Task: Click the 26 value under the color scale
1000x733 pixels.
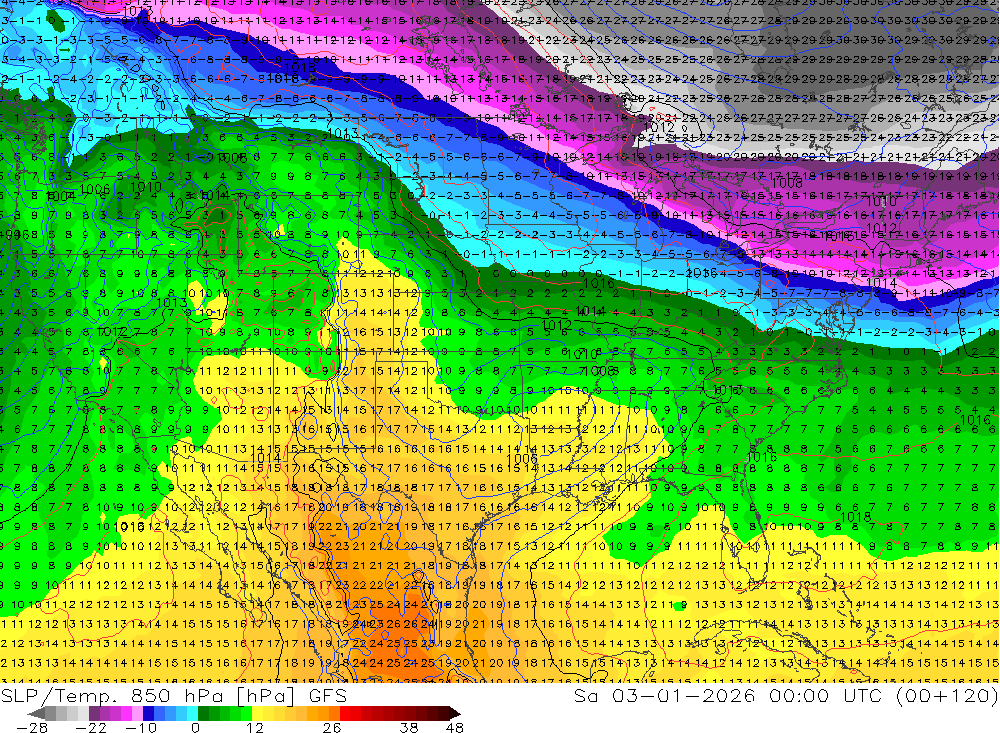Action: pyautogui.click(x=332, y=727)
